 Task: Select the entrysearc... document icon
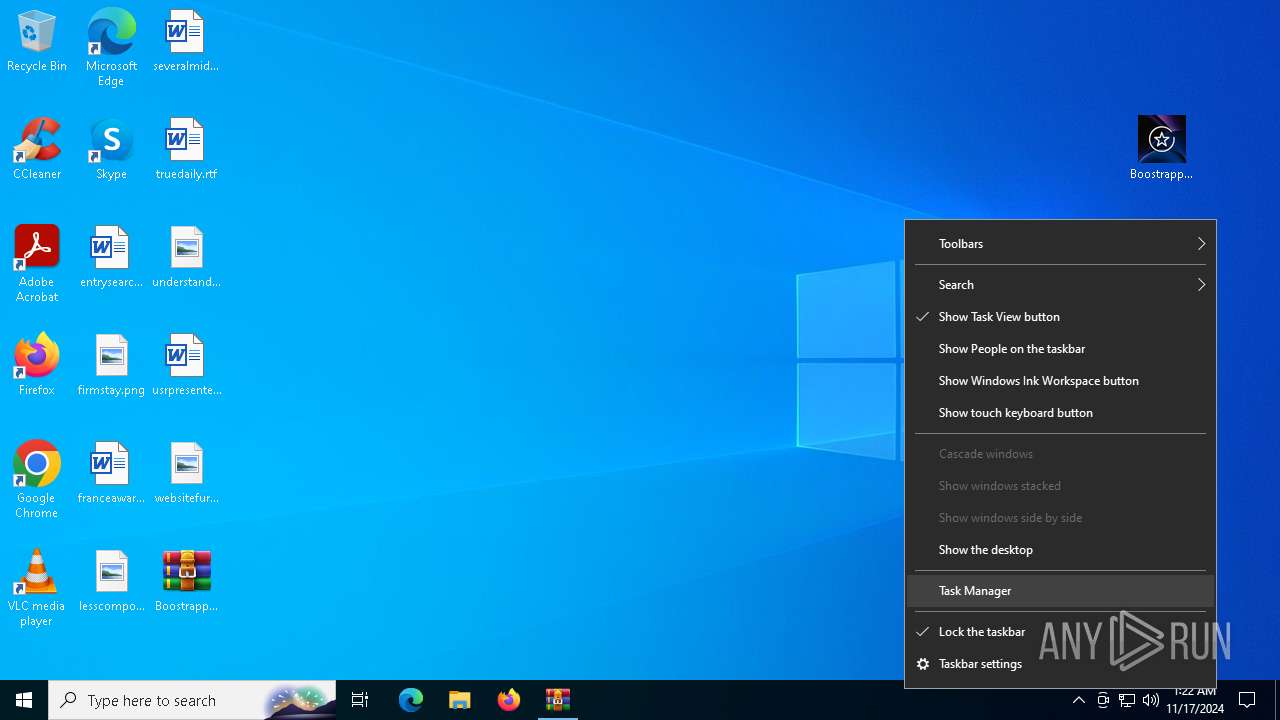(111, 258)
